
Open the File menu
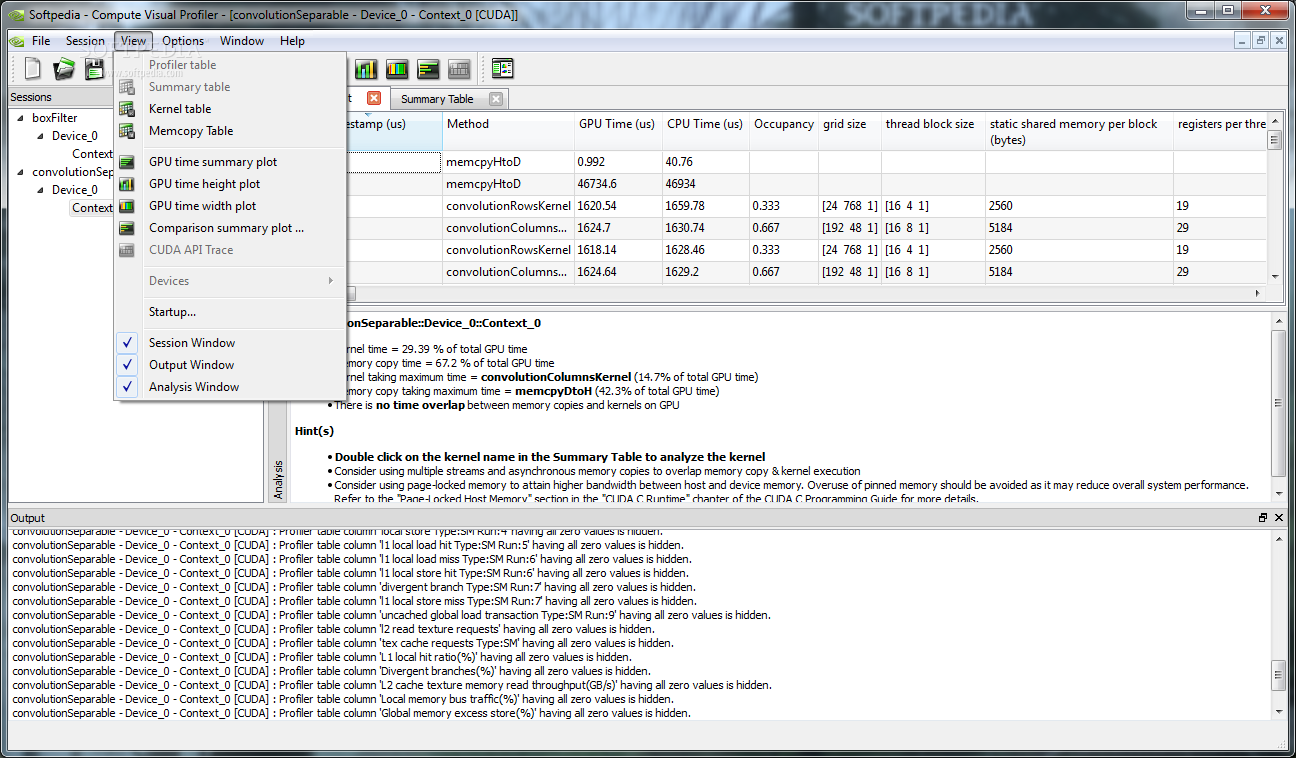(41, 41)
